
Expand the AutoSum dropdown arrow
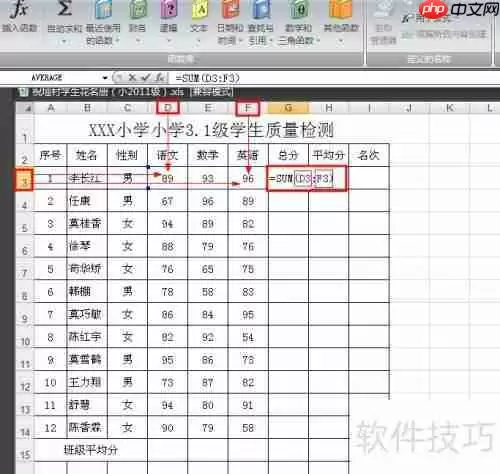[x=64, y=41]
